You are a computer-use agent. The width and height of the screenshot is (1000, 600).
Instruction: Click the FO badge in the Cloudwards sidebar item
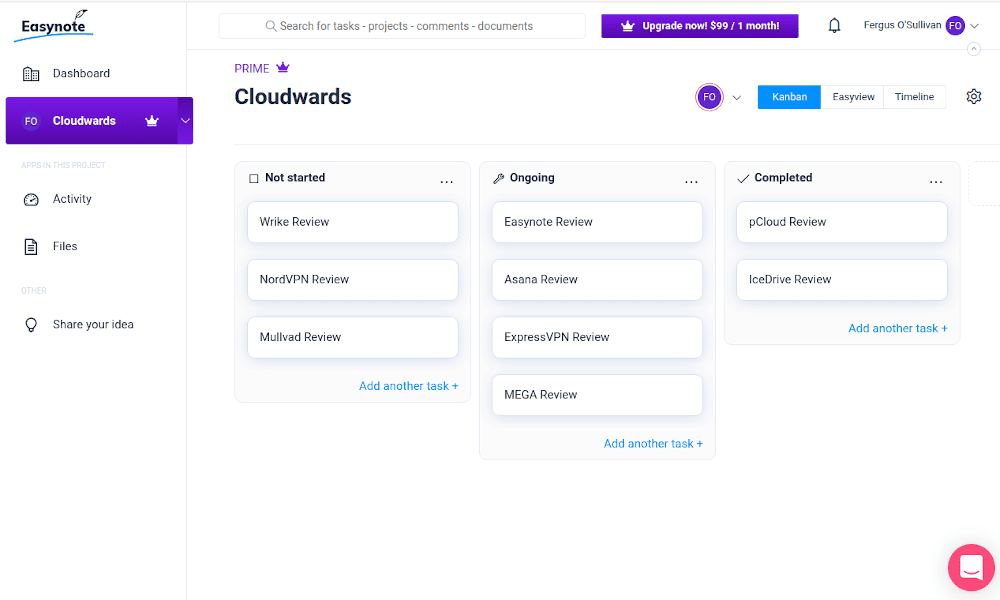31,121
